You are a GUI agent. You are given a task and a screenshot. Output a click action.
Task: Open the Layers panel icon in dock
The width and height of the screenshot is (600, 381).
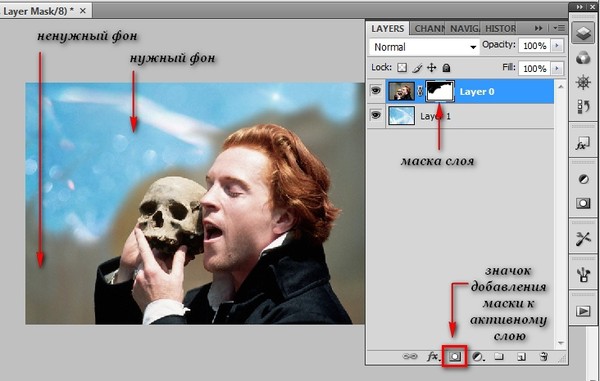[583, 33]
